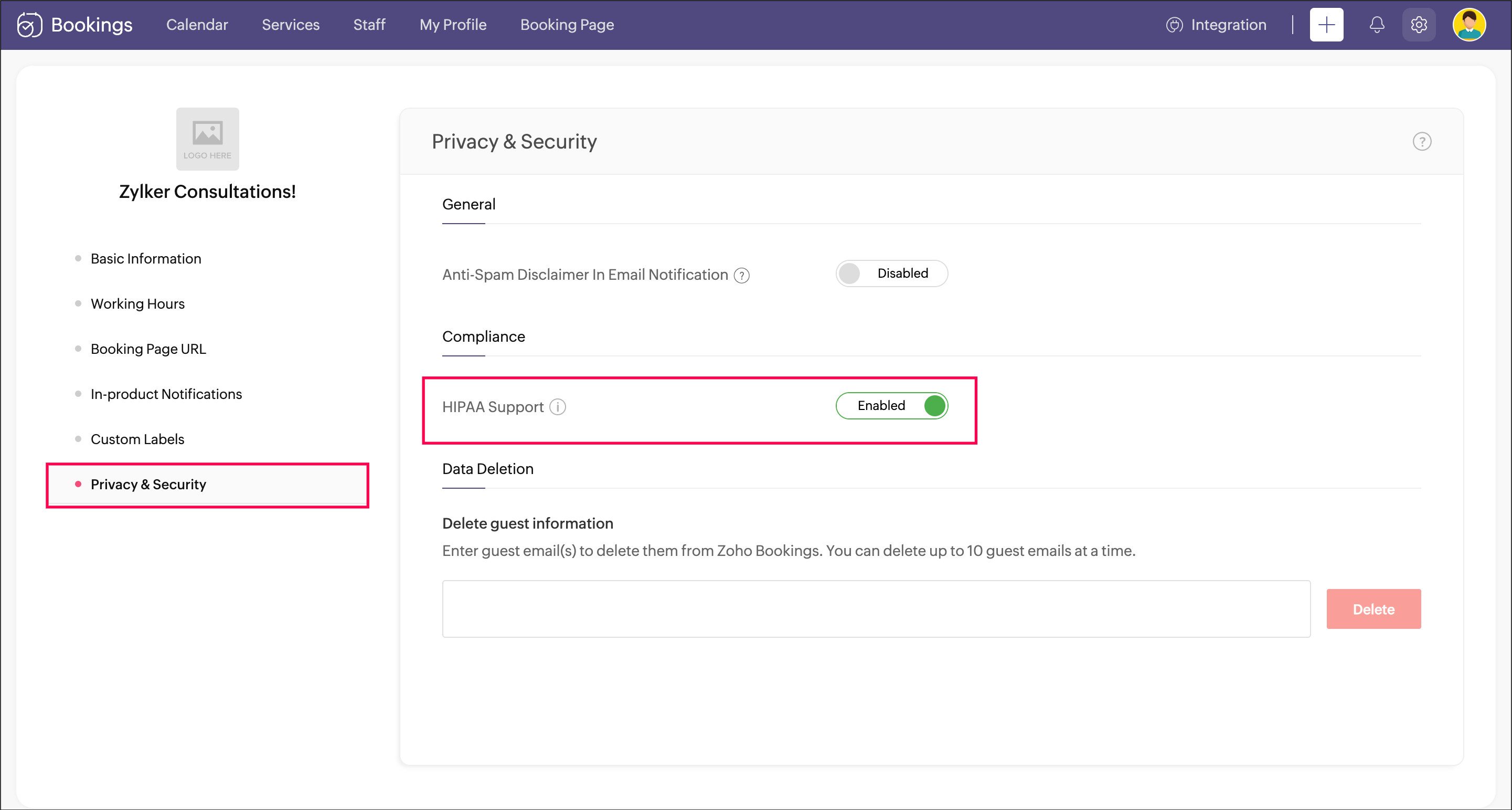This screenshot has width=1512, height=810.
Task: Disable the HIPAA Support toggle
Action: 891,406
